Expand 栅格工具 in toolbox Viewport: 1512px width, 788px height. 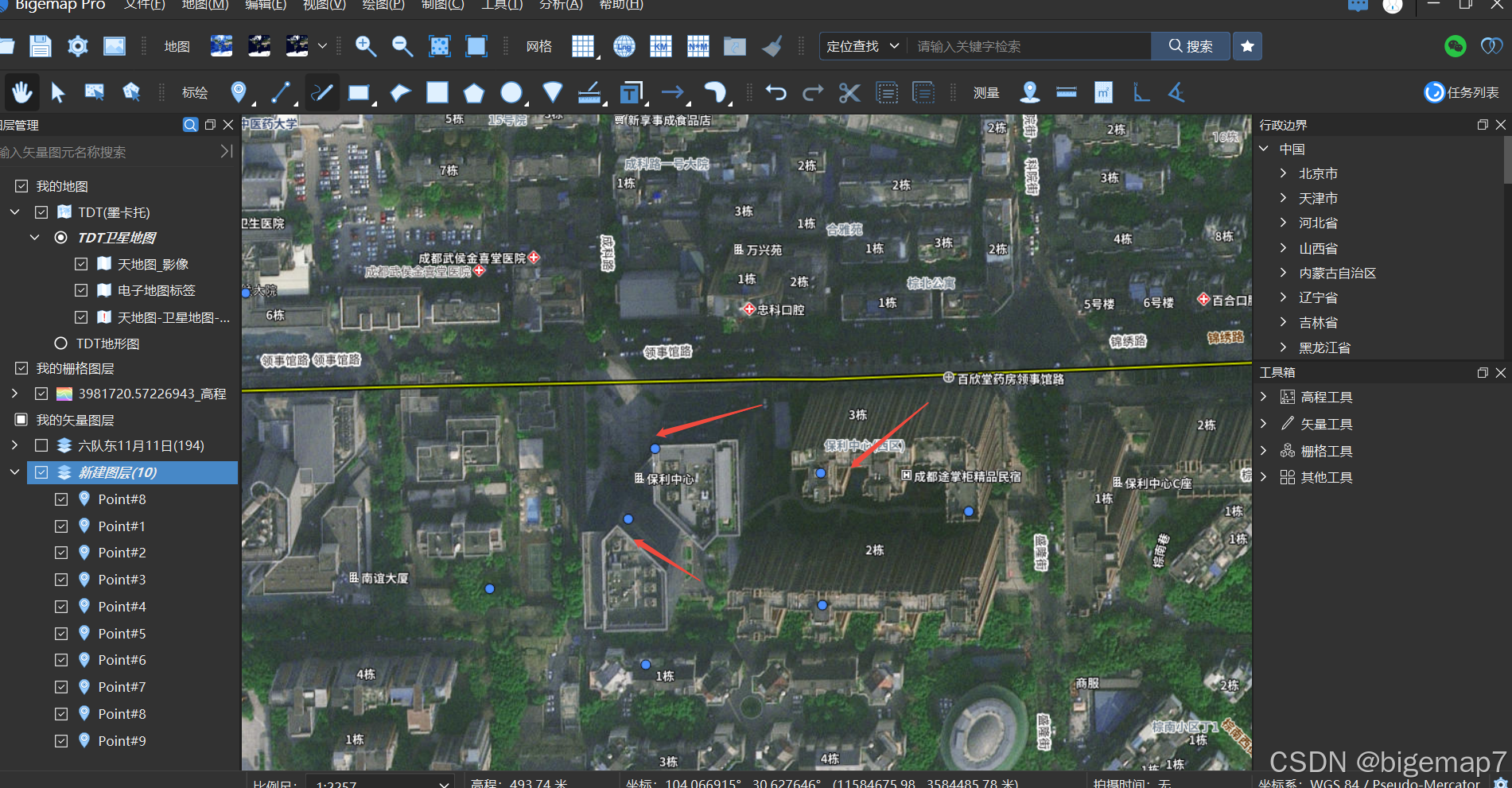(x=1264, y=451)
